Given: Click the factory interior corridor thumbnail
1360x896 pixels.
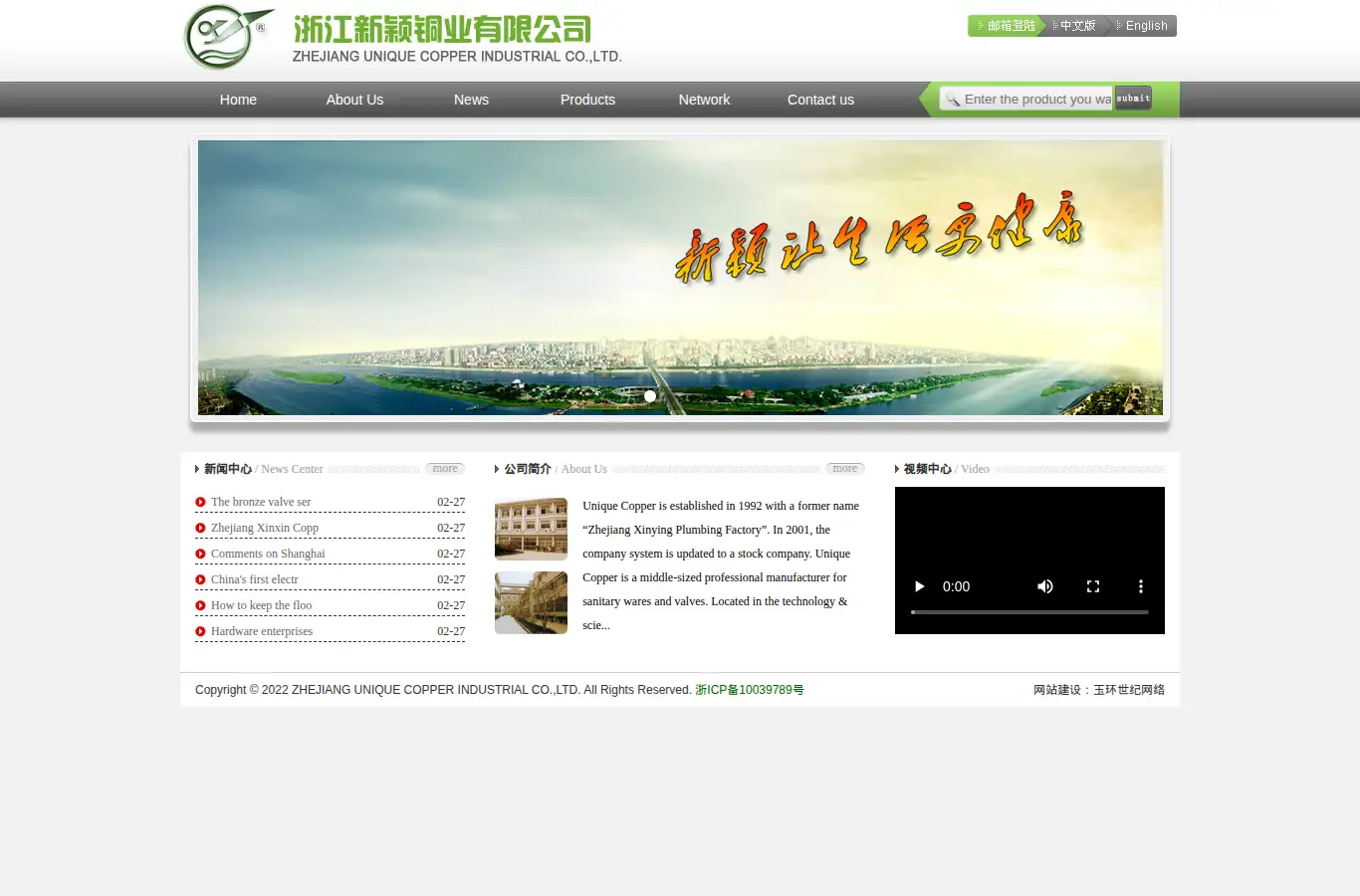Looking at the screenshot, I should 531,602.
